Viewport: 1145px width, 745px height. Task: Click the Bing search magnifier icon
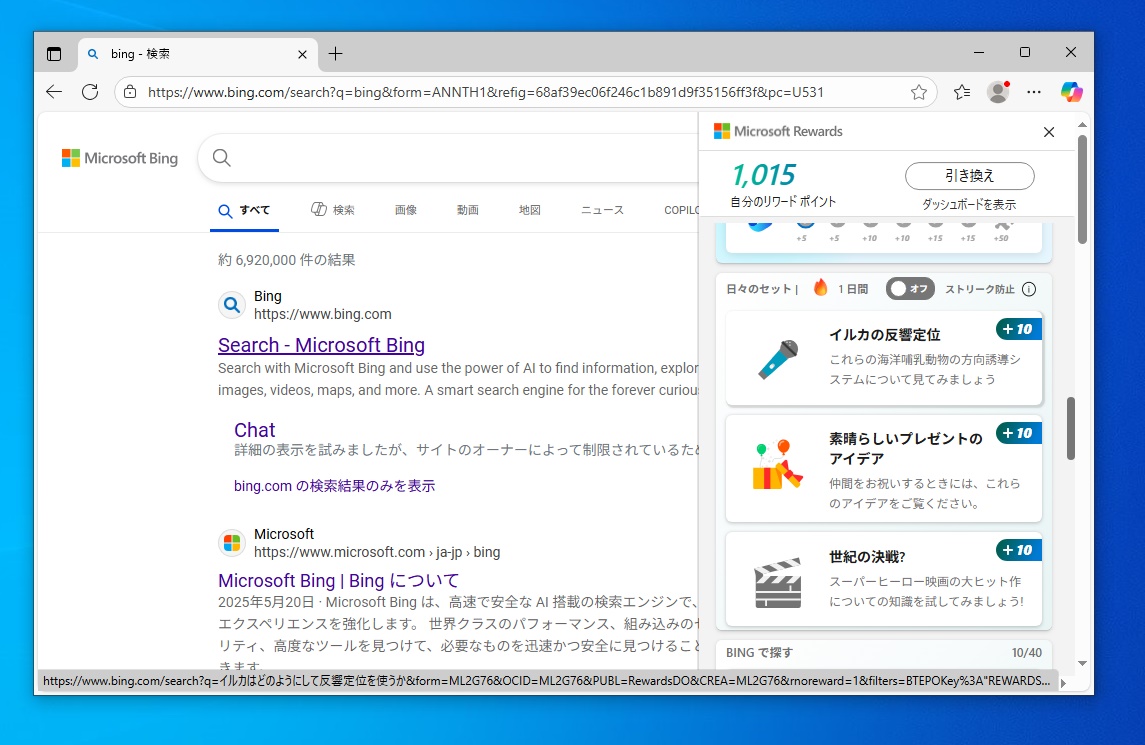click(222, 158)
